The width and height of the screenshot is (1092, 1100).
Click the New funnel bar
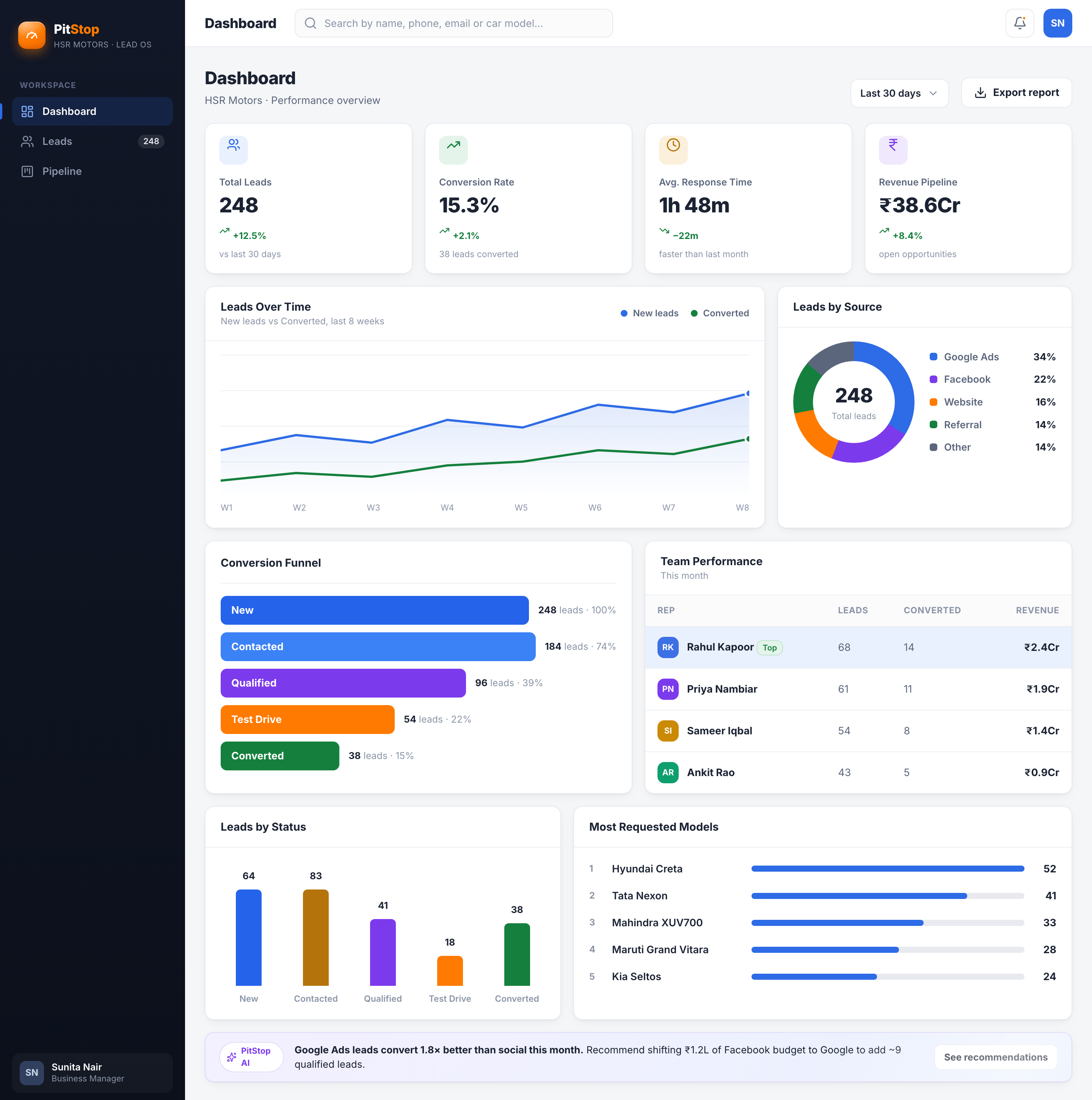pos(375,610)
